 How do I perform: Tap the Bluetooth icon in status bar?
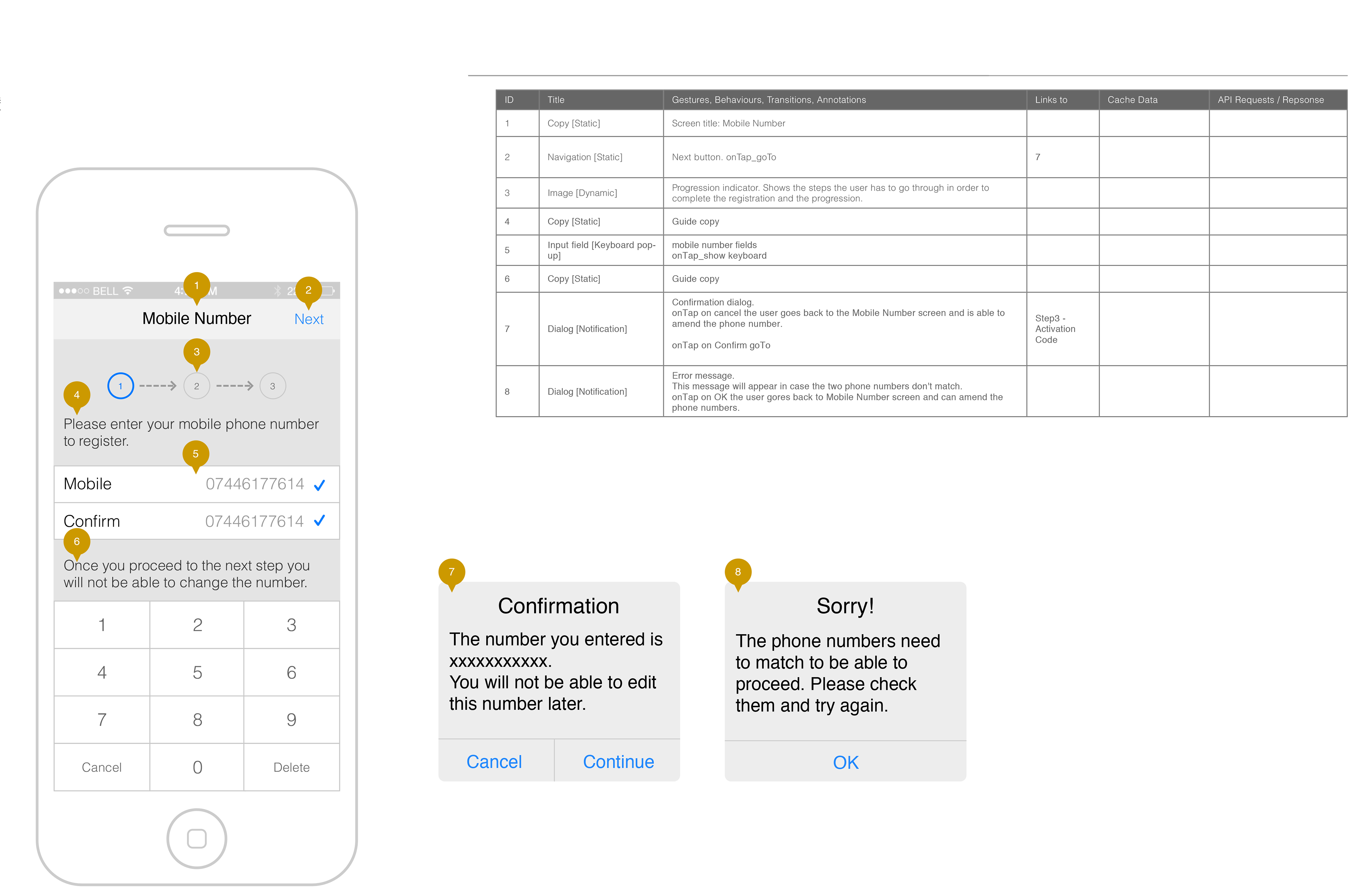[x=278, y=291]
